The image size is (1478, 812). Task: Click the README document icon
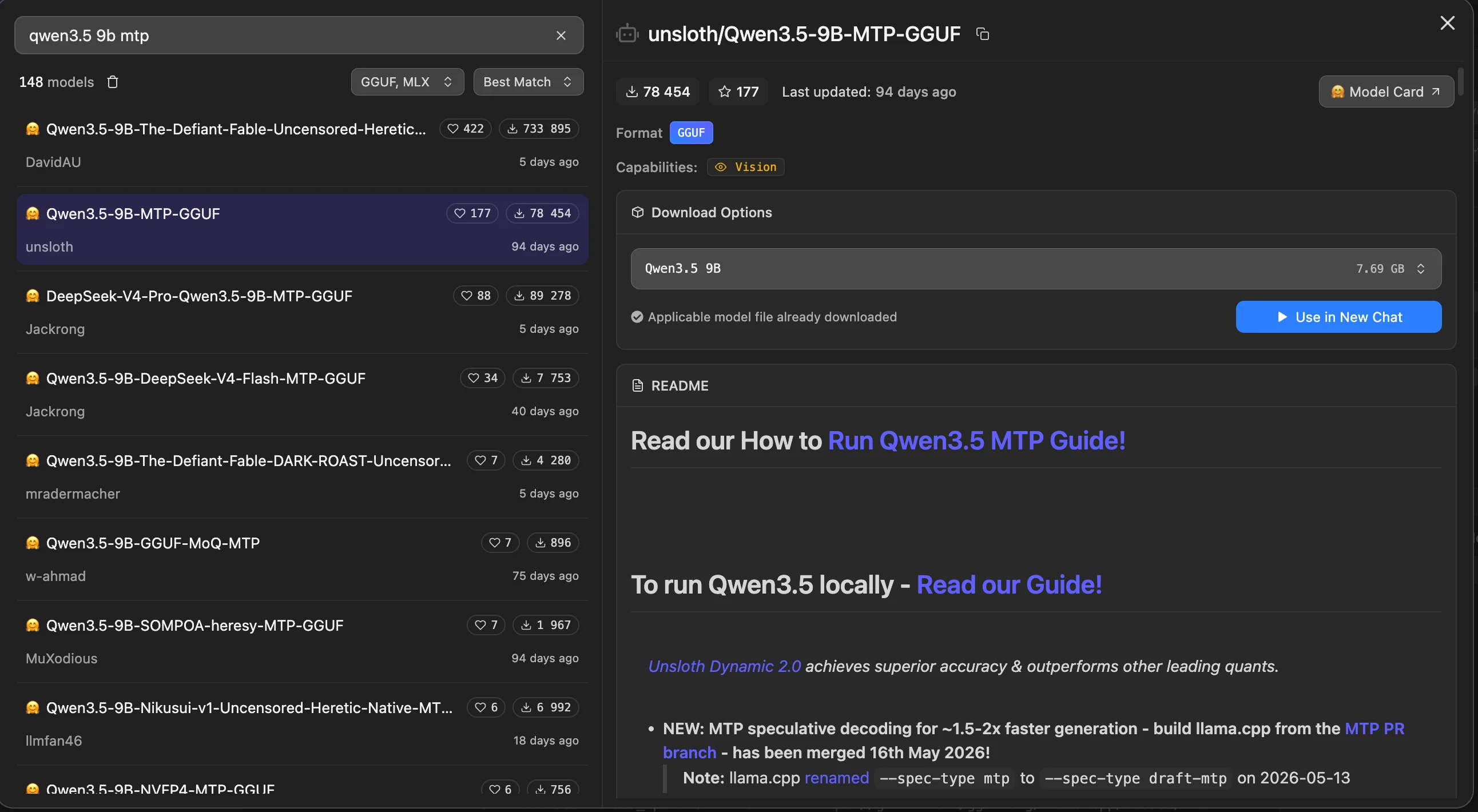point(637,385)
